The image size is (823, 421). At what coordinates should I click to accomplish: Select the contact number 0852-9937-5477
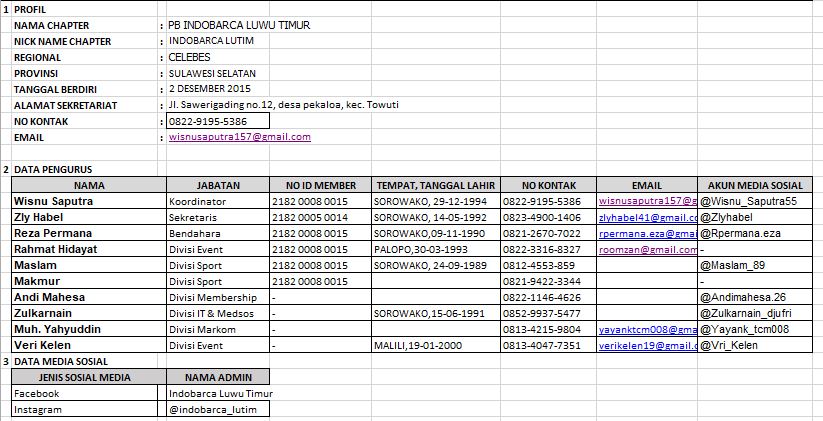[548, 313]
